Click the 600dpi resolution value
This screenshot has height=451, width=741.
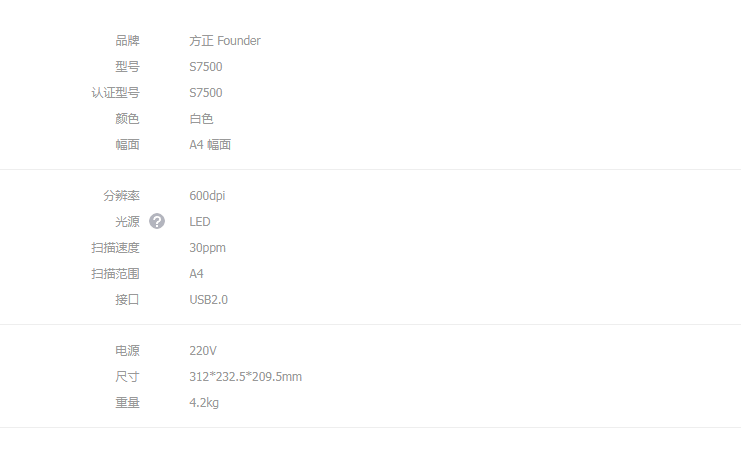207,196
